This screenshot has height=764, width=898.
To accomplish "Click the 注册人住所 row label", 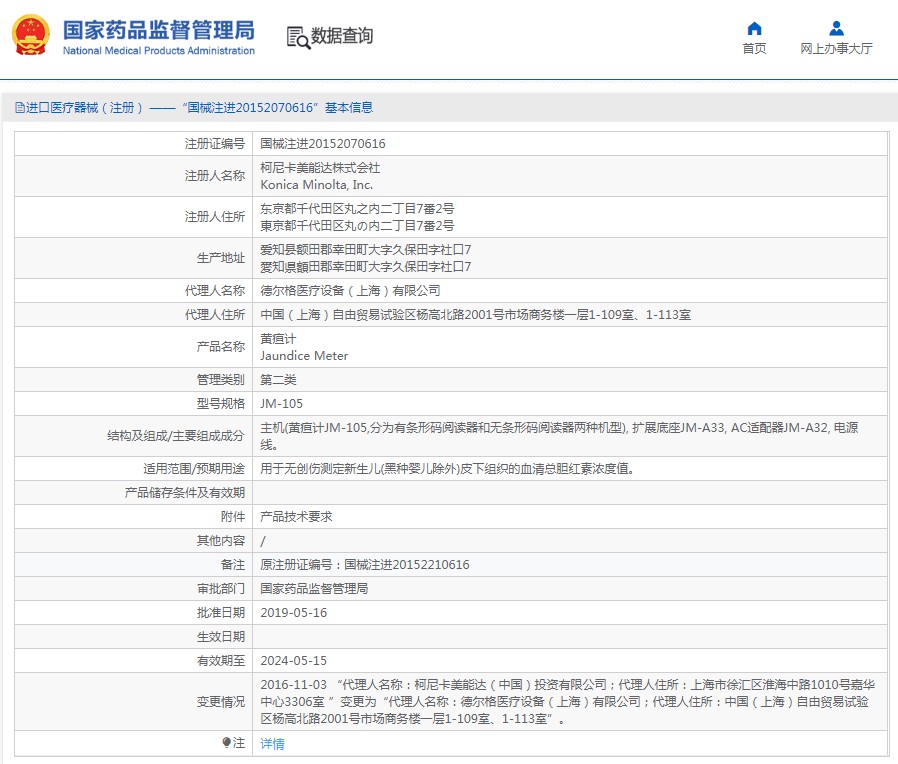I will tap(215, 217).
